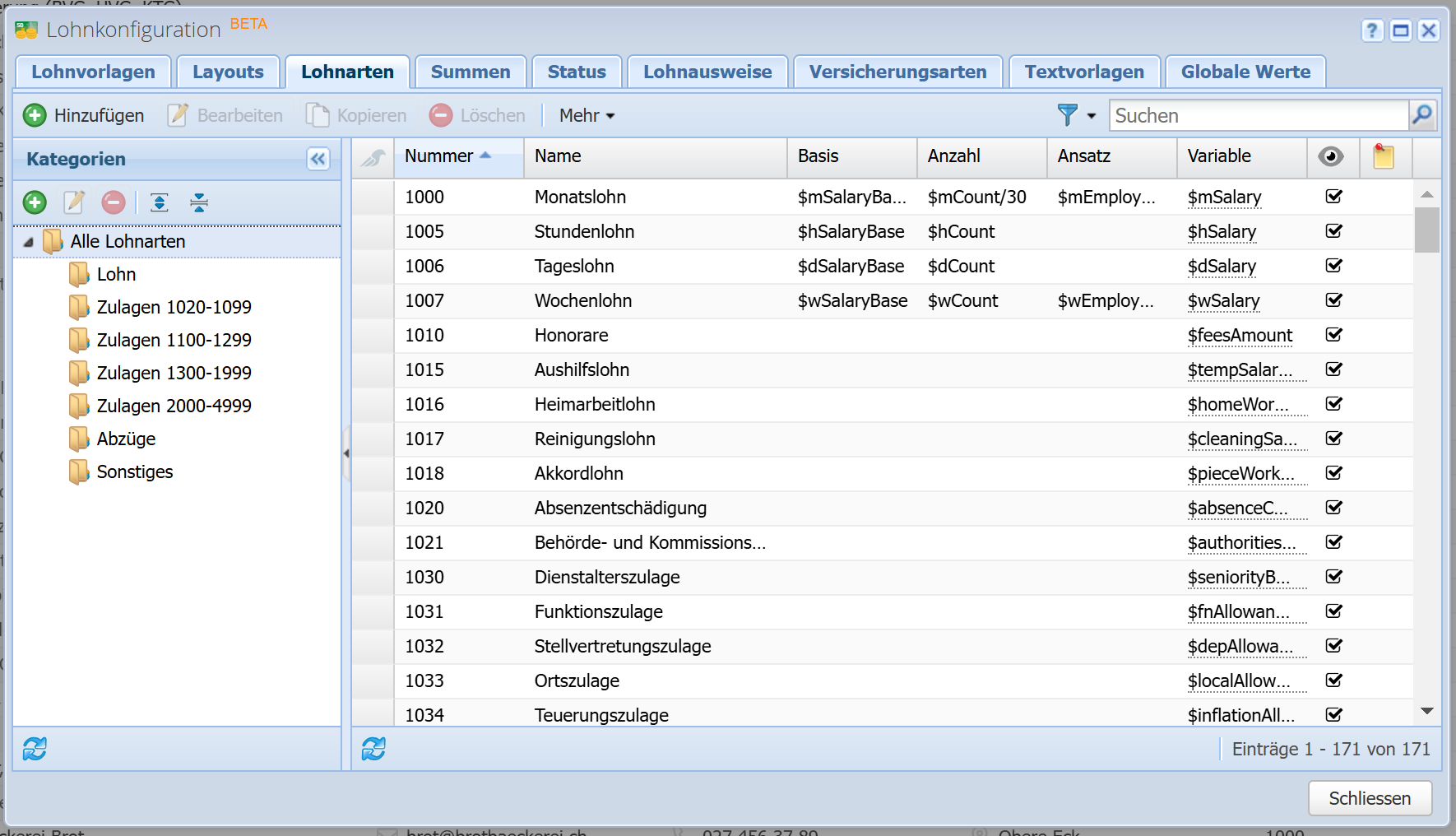Screen dimensions: 1456x836
Task: Toggle visibility checkbox for Monatslohn
Action: (x=1333, y=197)
